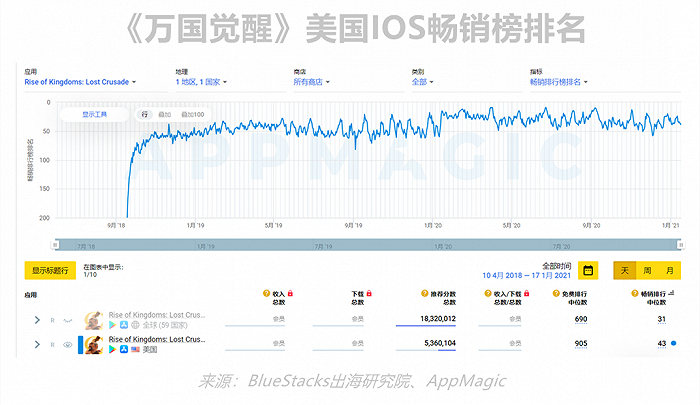
Task: Open the 畅销排行榜排名 metric dropdown
Action: click(558, 82)
